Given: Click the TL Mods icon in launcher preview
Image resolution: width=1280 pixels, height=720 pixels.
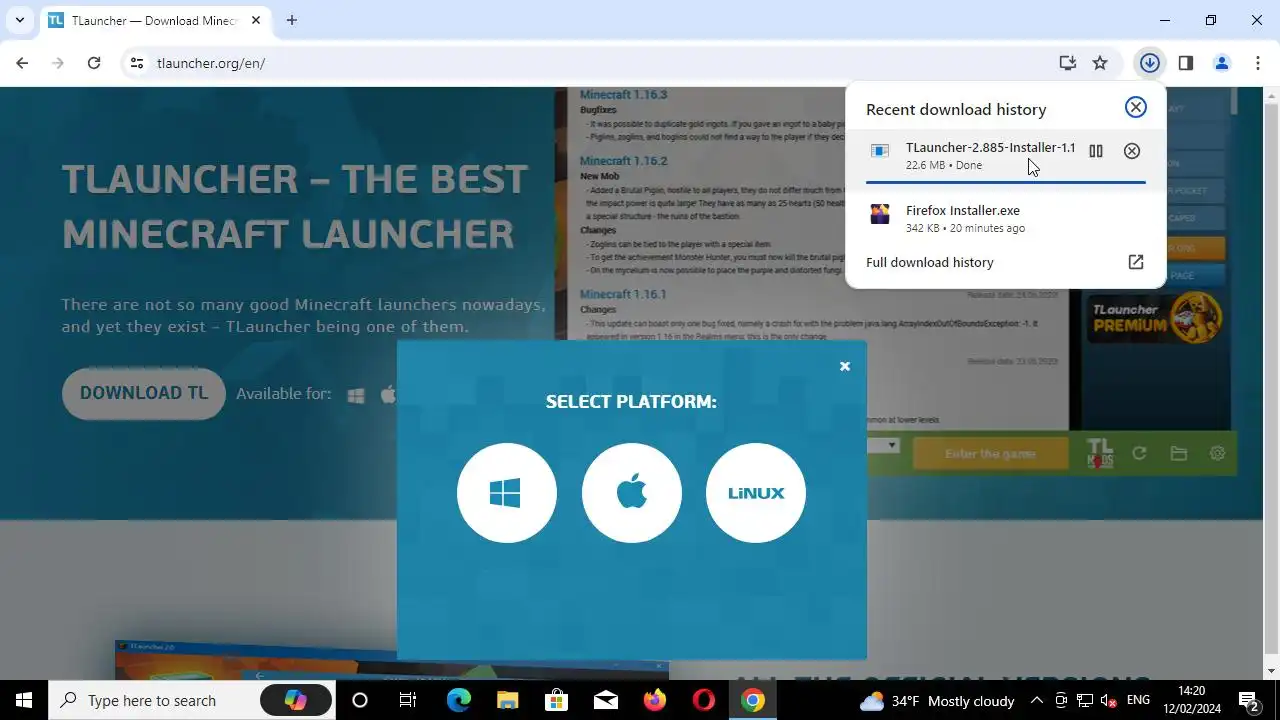Looking at the screenshot, I should 1100,454.
